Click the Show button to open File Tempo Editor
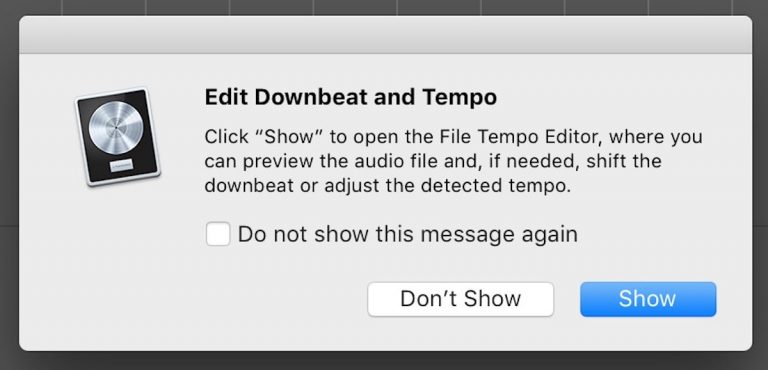 coord(648,299)
